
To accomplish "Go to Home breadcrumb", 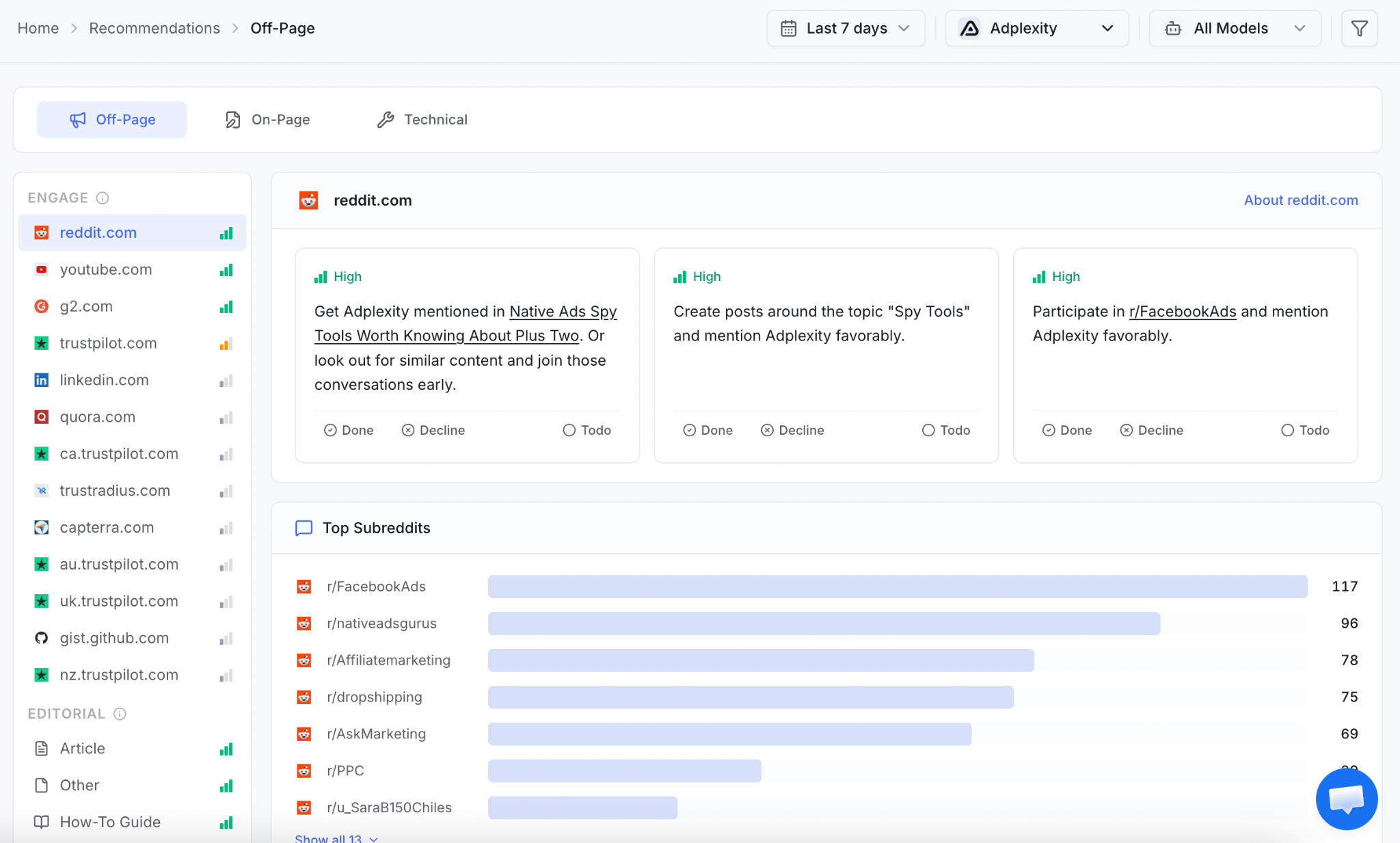I will (x=38, y=28).
